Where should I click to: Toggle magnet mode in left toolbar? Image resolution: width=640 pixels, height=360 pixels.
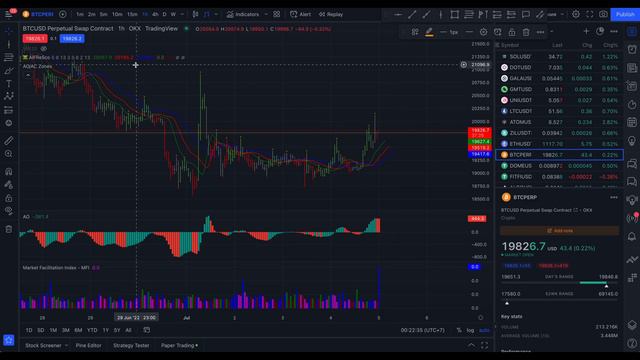point(9,171)
